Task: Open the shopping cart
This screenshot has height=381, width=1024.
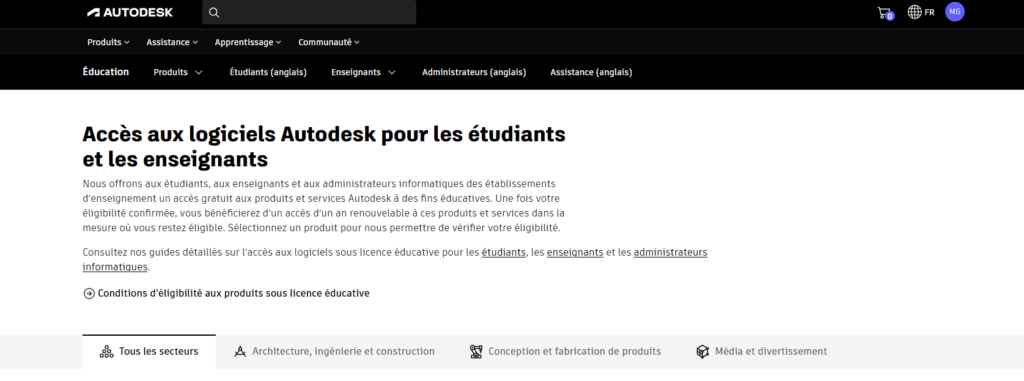Action: [x=884, y=12]
